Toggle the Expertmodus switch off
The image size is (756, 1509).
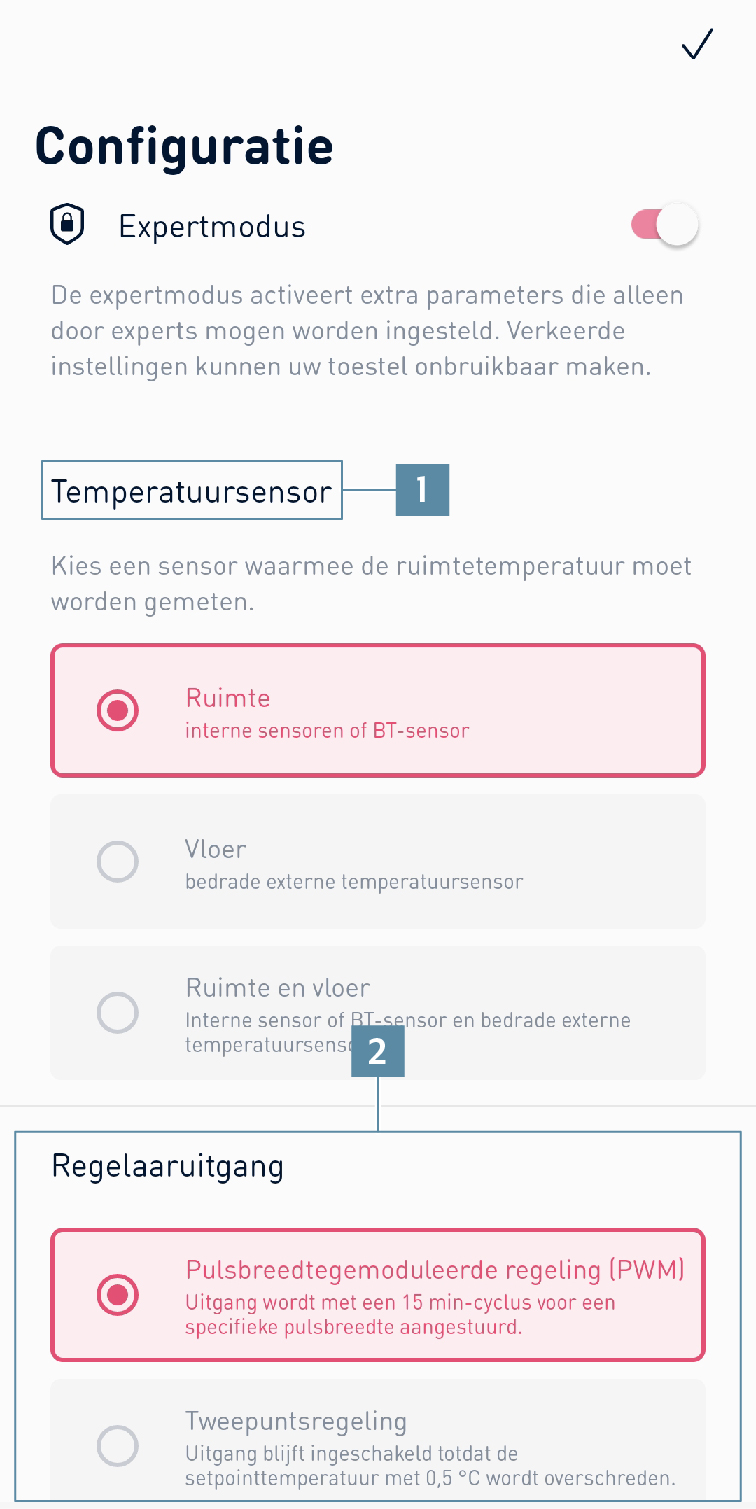click(x=665, y=225)
